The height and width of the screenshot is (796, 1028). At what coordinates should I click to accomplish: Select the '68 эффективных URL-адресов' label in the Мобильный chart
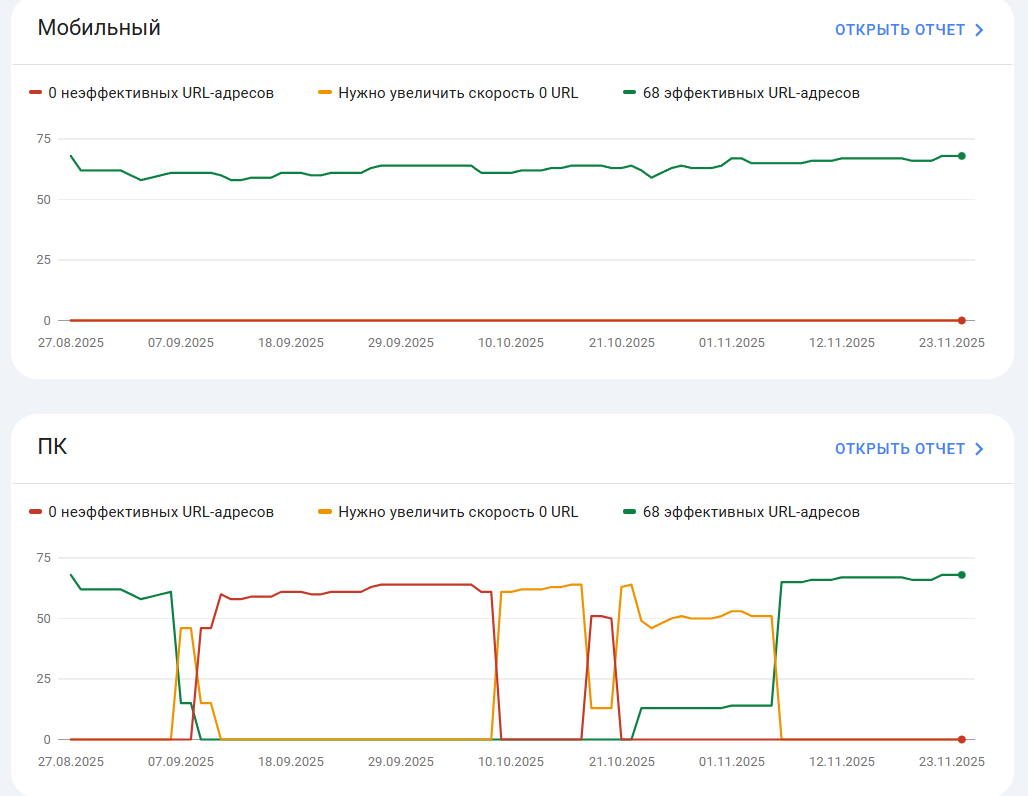click(751, 93)
